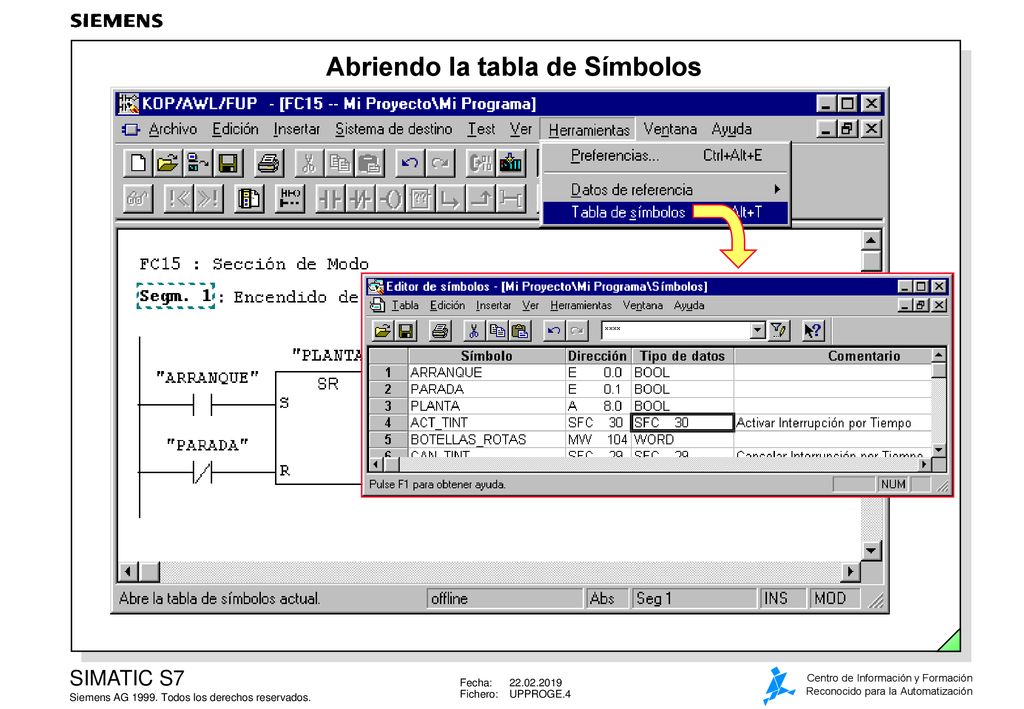
Task: Open the Sistema de destino menu
Action: click(x=394, y=129)
